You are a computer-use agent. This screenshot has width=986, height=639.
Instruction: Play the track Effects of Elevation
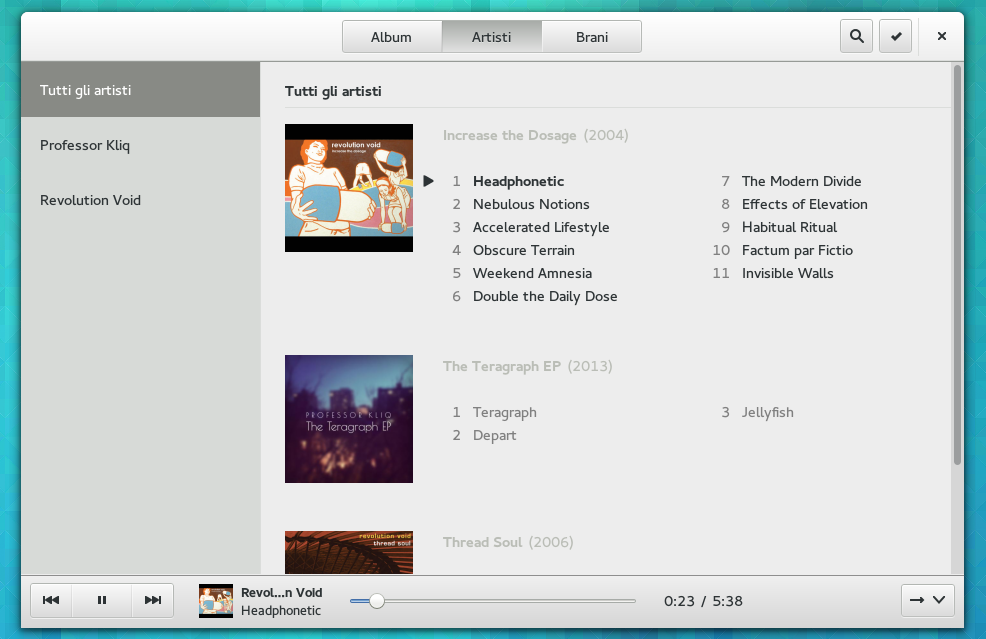[804, 204]
